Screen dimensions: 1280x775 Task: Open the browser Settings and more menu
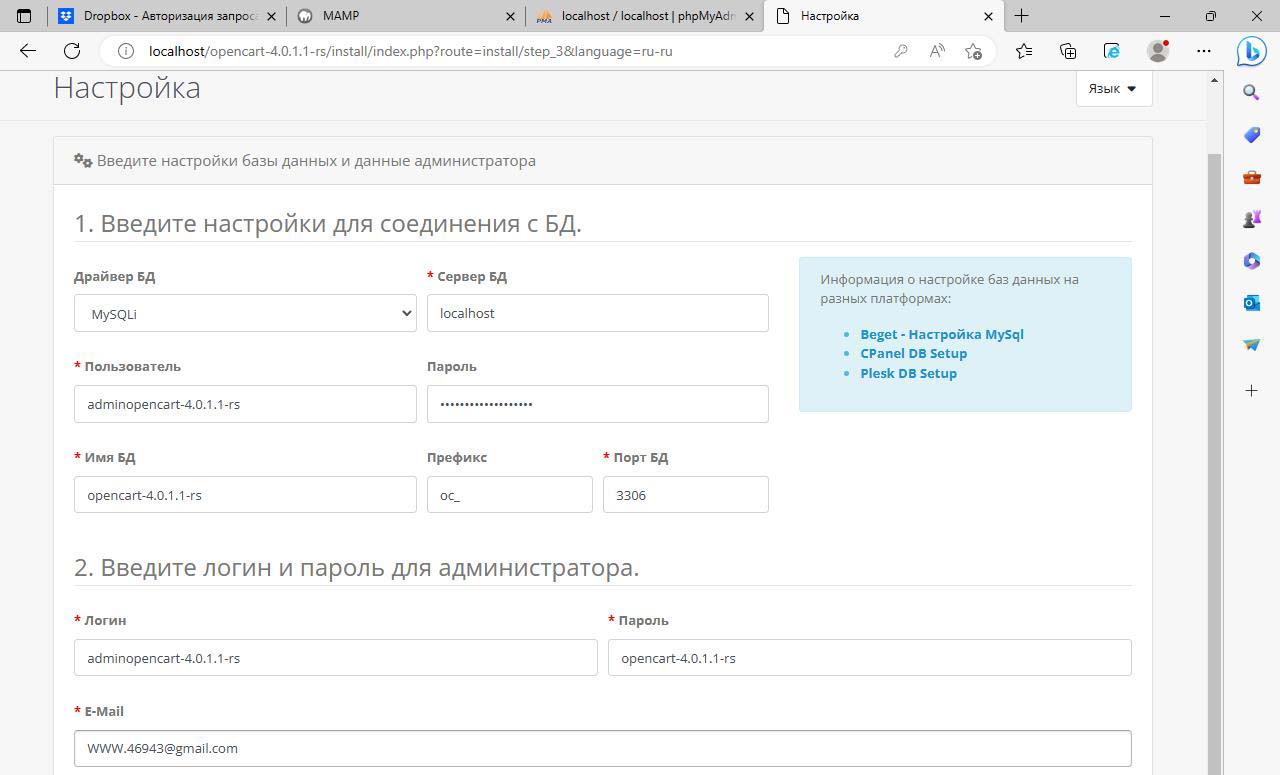click(x=1204, y=51)
